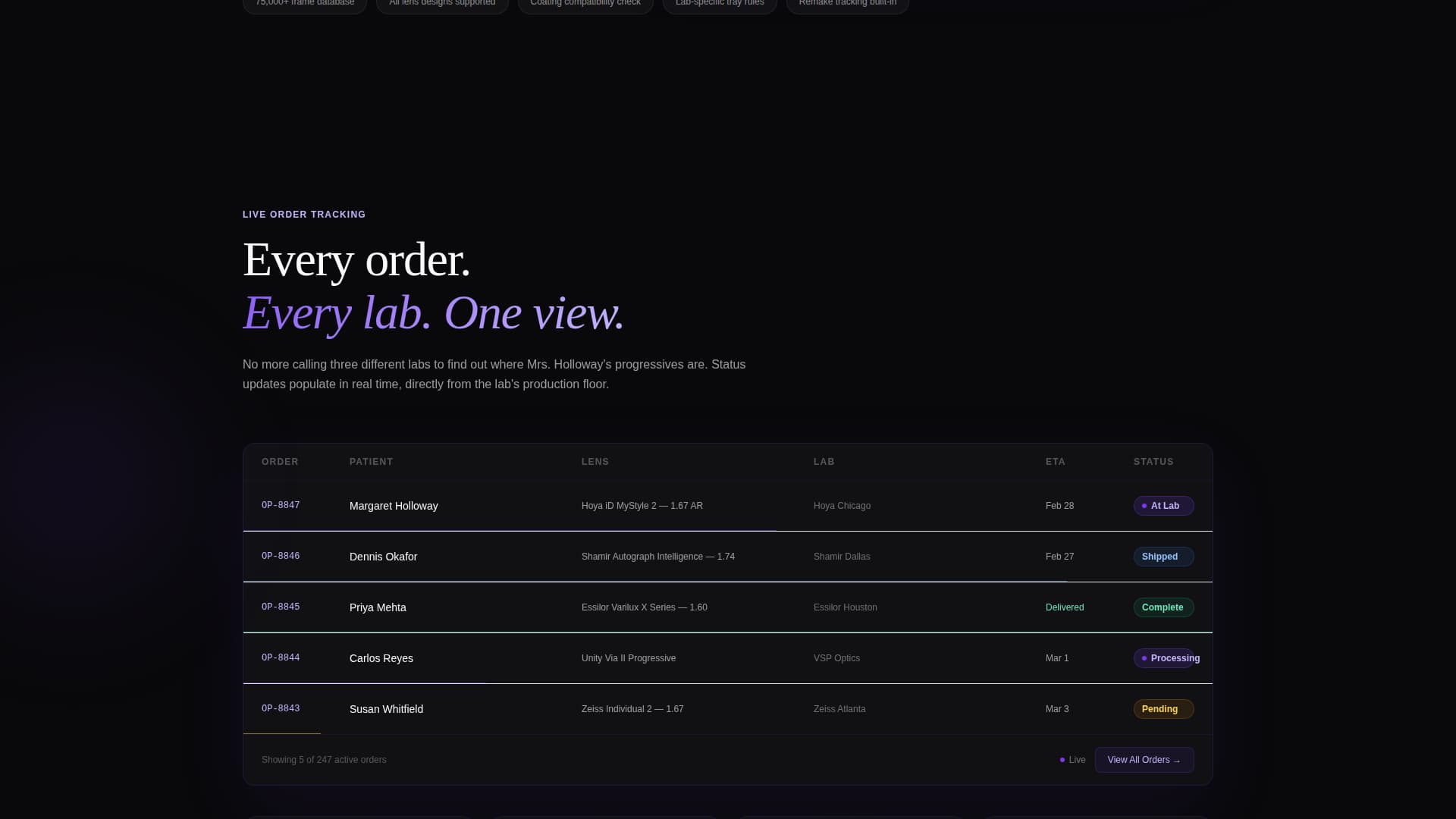
Task: Click ETA Feb 28
Action: coord(1059,506)
